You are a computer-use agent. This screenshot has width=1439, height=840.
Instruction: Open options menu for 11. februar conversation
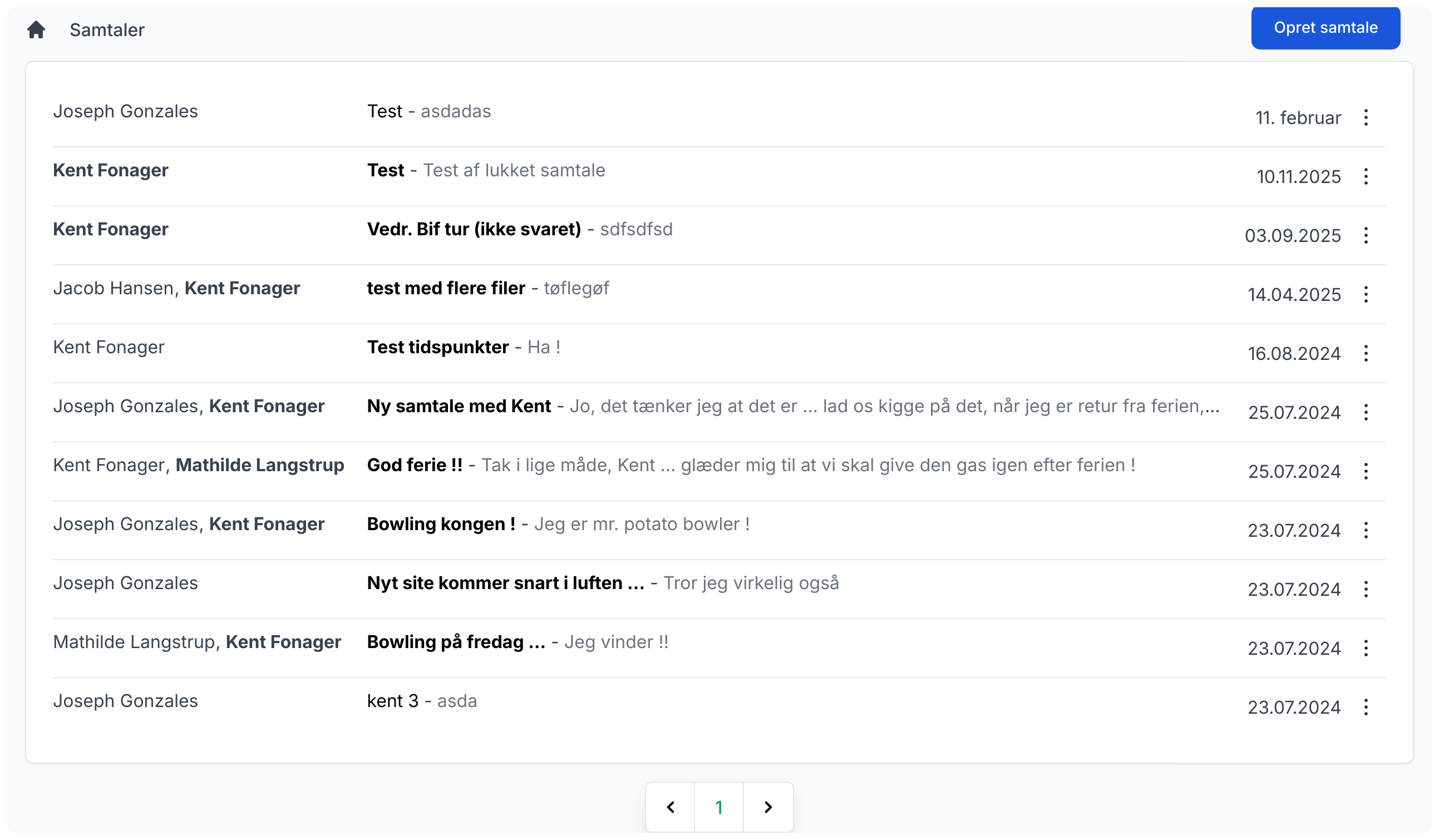[1366, 117]
